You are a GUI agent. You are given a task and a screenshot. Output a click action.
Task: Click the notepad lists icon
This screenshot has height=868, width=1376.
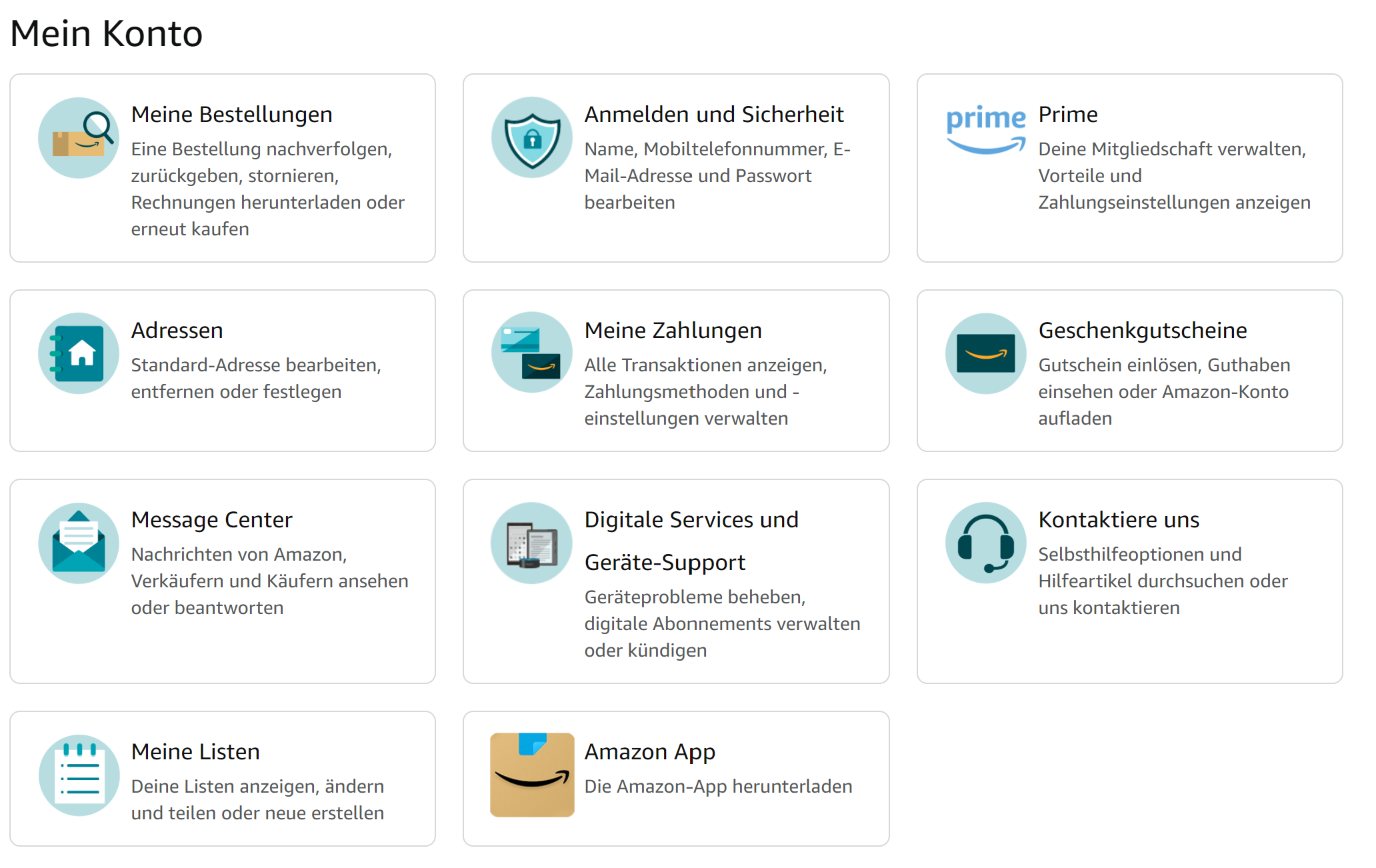click(x=79, y=775)
